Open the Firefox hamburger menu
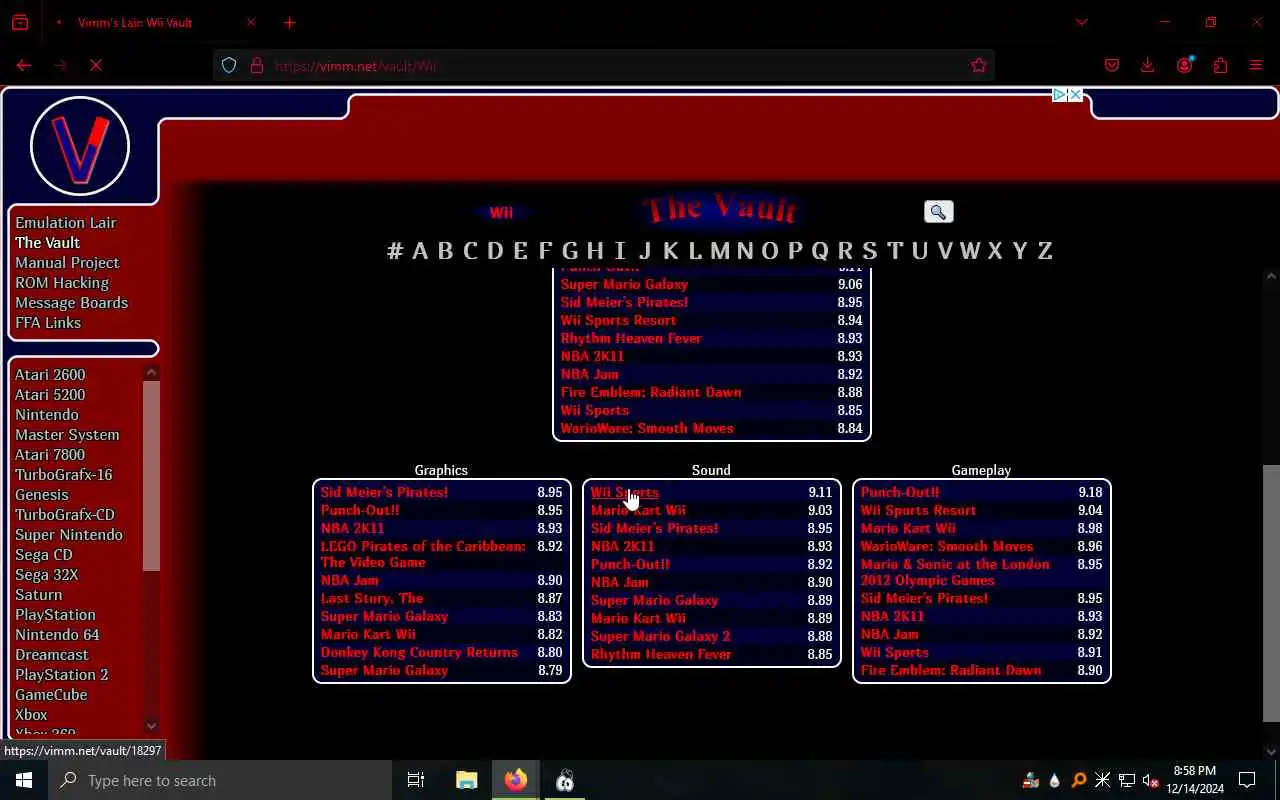Viewport: 1280px width, 800px height. coord(1256,65)
